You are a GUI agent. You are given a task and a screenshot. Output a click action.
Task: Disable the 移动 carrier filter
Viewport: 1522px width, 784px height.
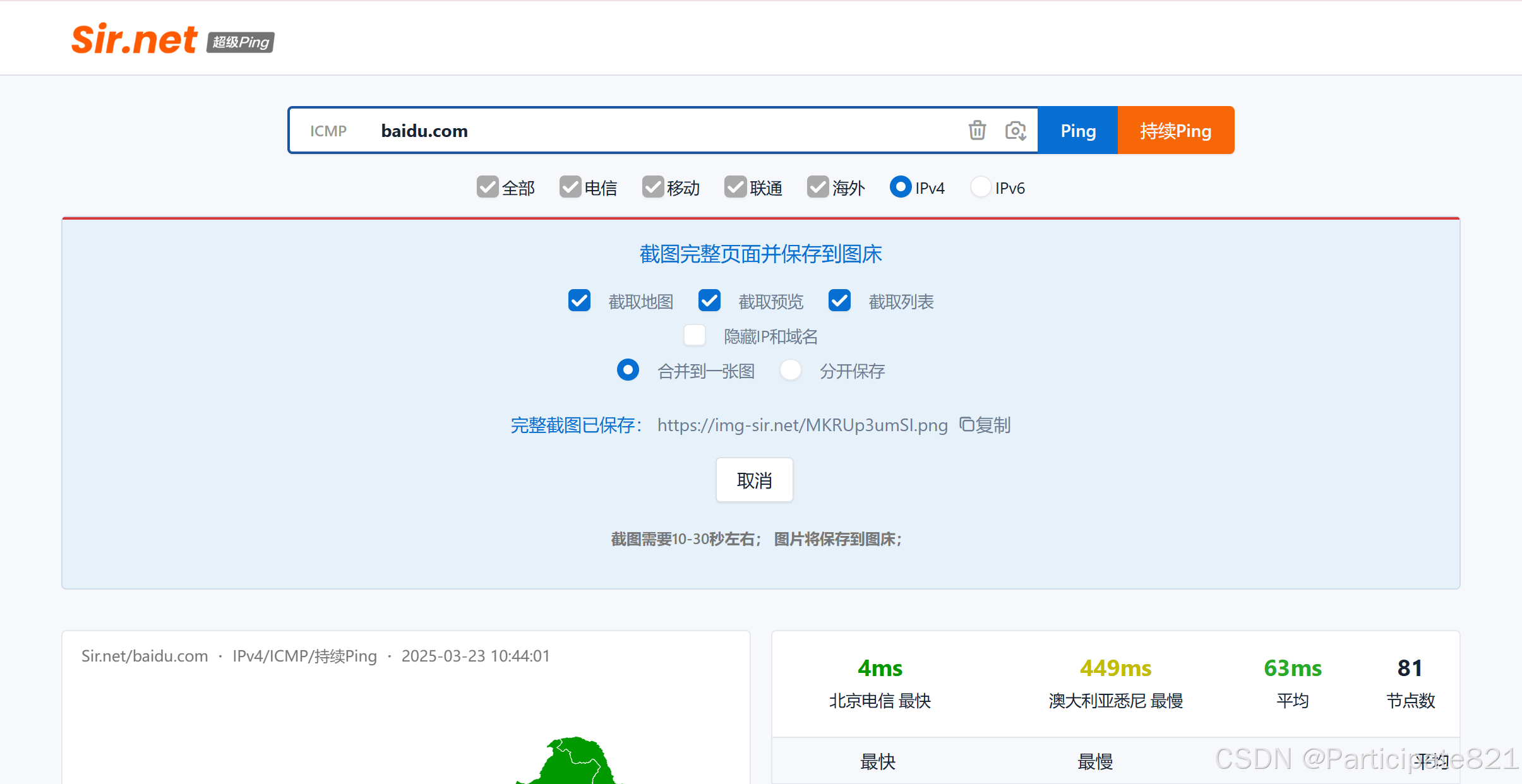[x=652, y=187]
